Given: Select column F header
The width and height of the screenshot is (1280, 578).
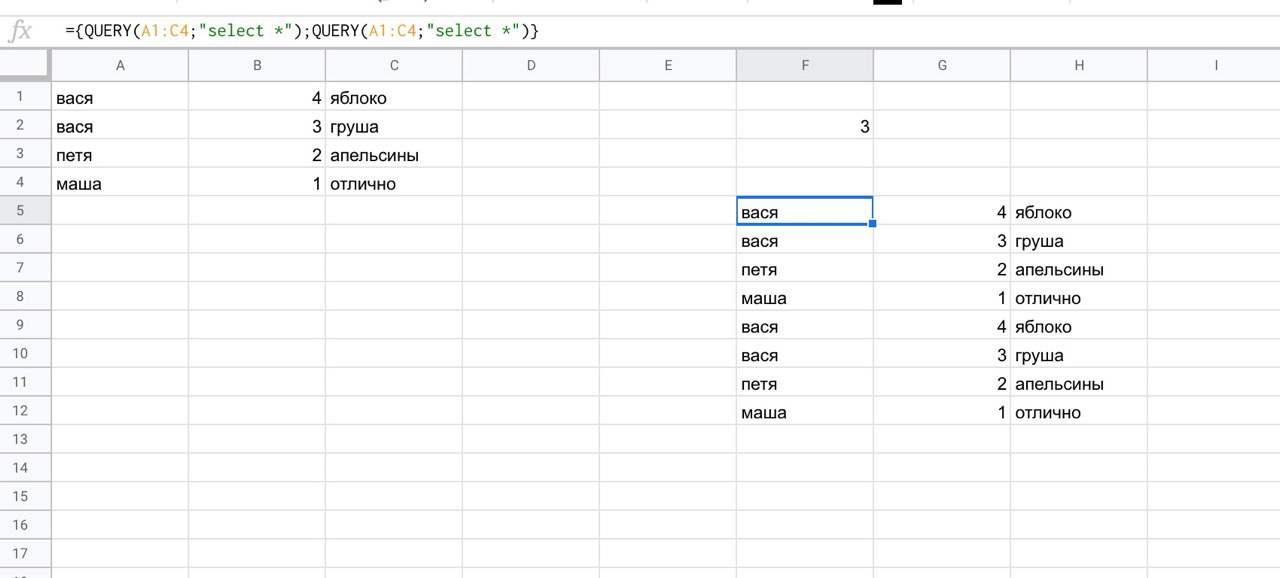Looking at the screenshot, I should (805, 65).
